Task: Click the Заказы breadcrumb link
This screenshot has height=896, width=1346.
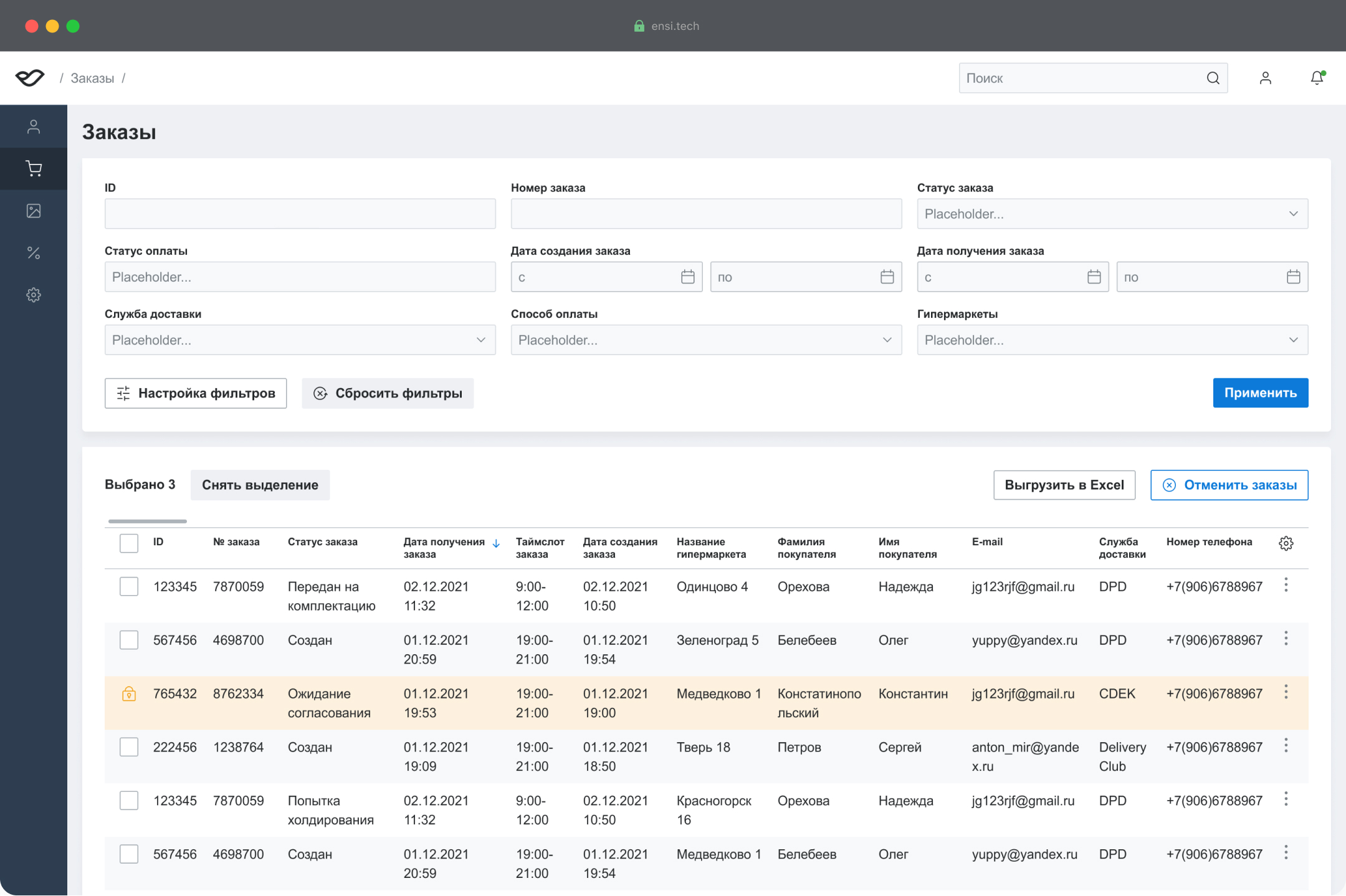Action: [92, 79]
